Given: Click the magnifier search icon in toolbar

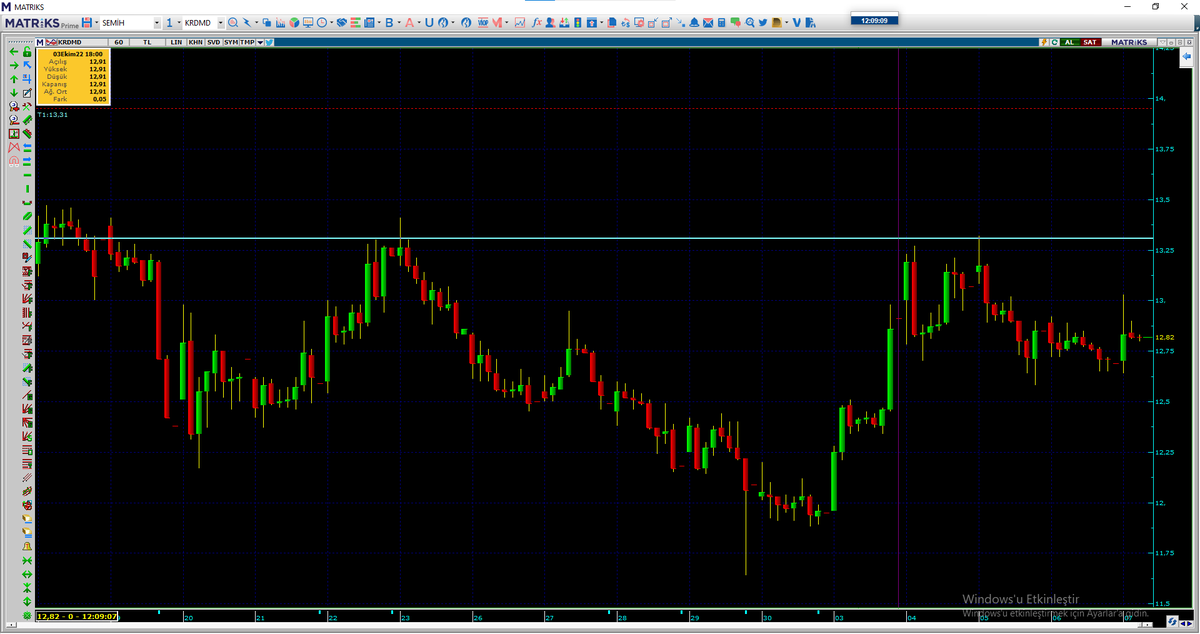Looking at the screenshot, I should pos(232,22).
